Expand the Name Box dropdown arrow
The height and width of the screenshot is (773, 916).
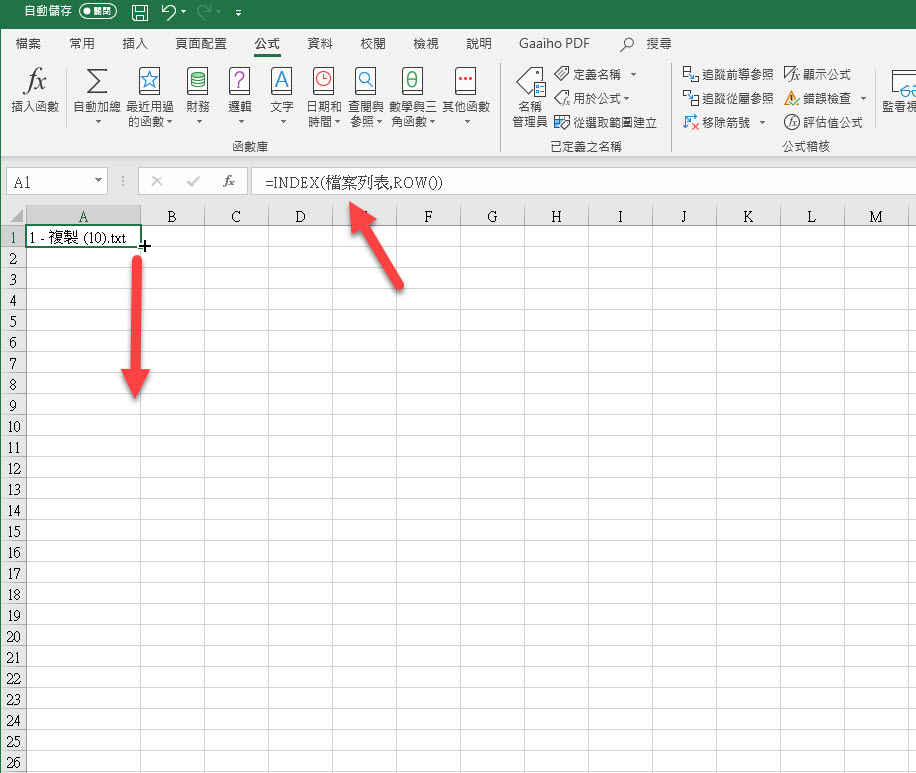point(98,181)
